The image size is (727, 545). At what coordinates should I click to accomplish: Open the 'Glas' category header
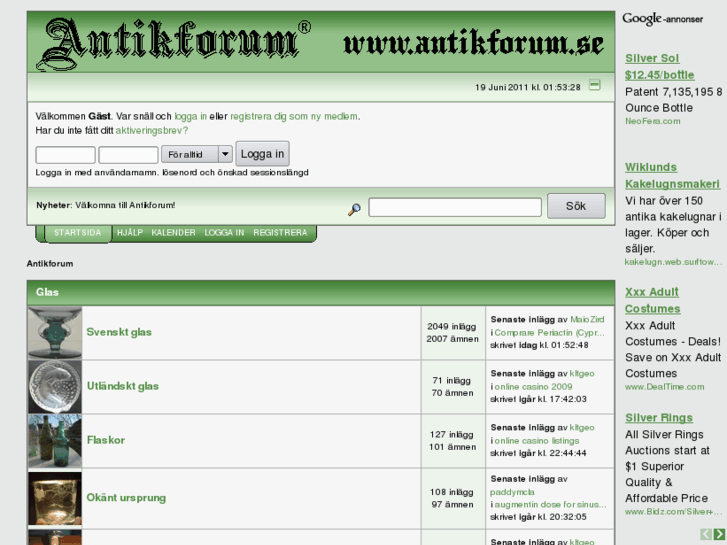click(x=47, y=292)
